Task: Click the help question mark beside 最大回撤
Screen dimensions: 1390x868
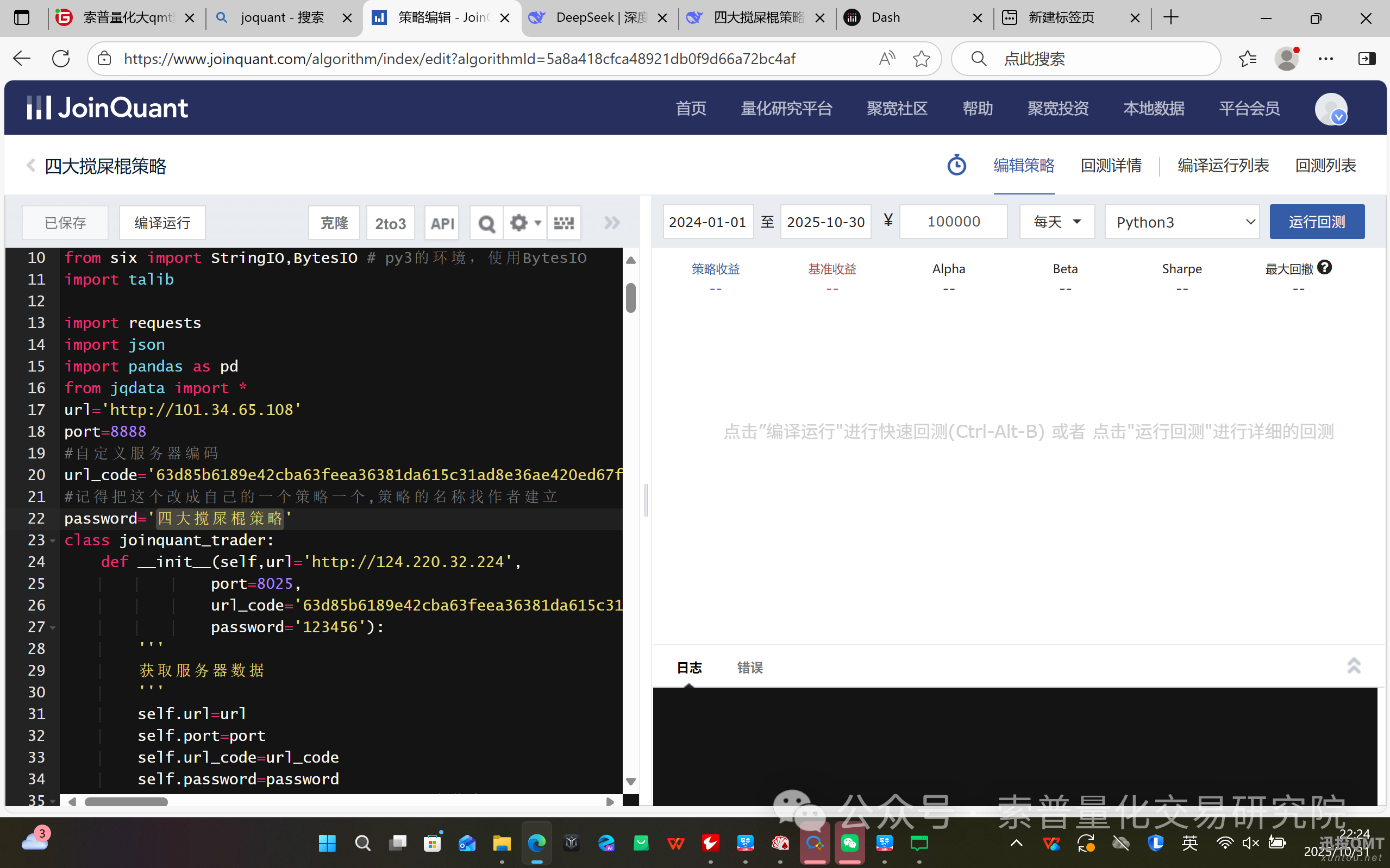Action: coord(1324,268)
